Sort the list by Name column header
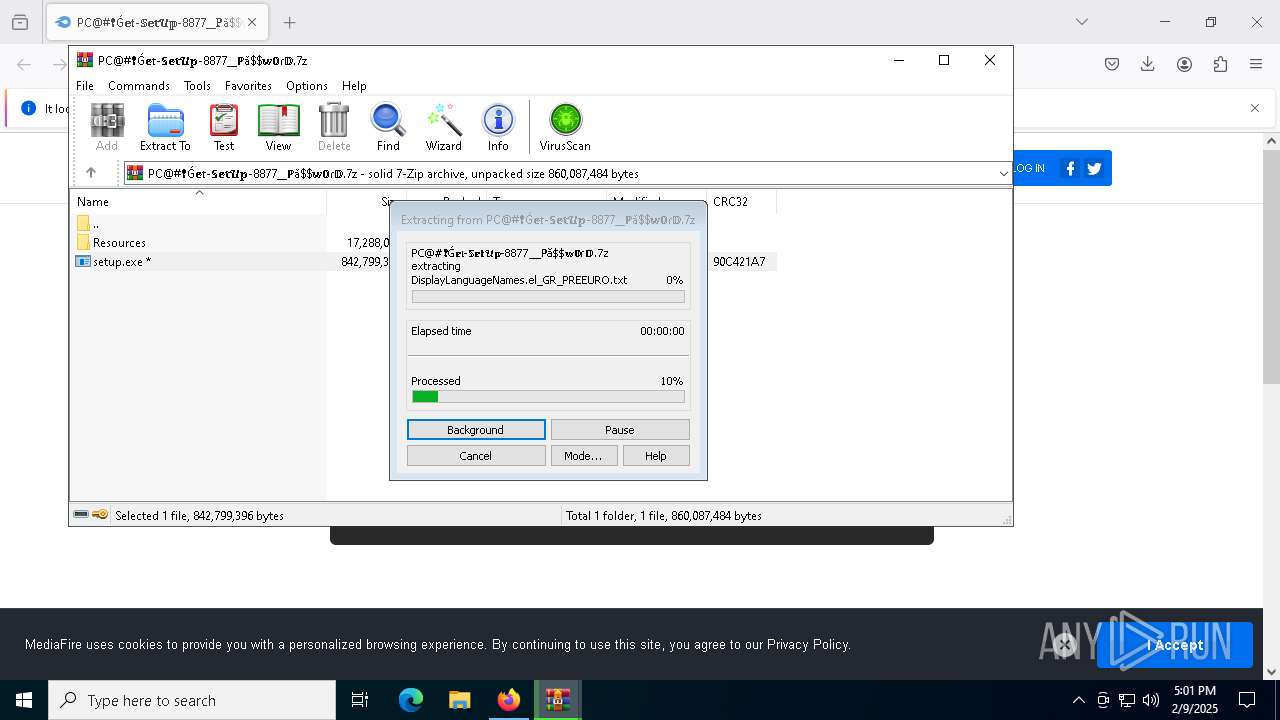The image size is (1280, 720). (200, 202)
